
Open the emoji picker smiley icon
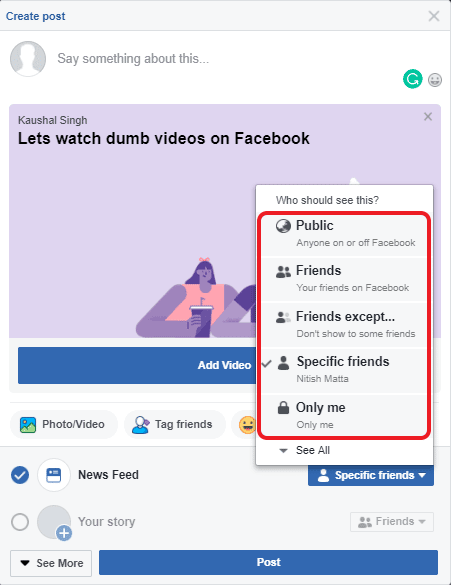435,80
